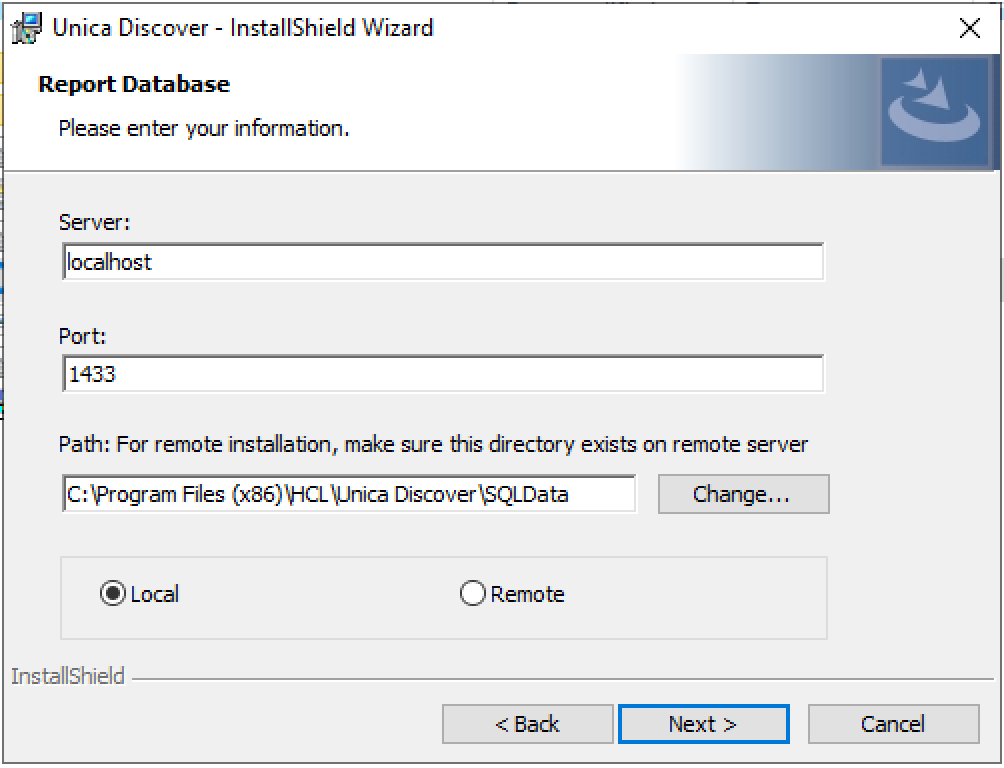Click the empty space between Local and Remote options
Viewport: 1004px width, 768px height.
pos(320,594)
